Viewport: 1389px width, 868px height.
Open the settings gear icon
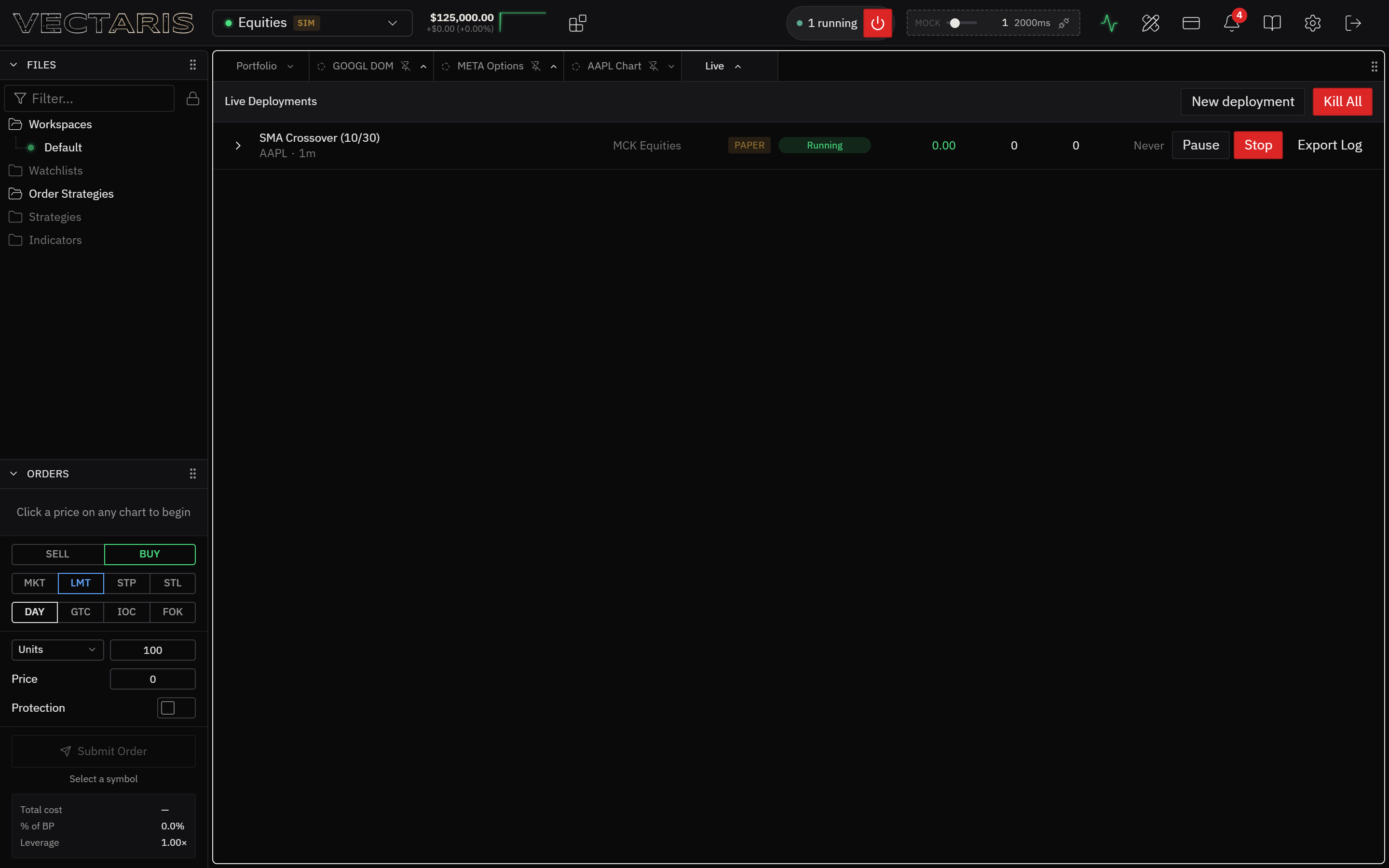(x=1313, y=23)
